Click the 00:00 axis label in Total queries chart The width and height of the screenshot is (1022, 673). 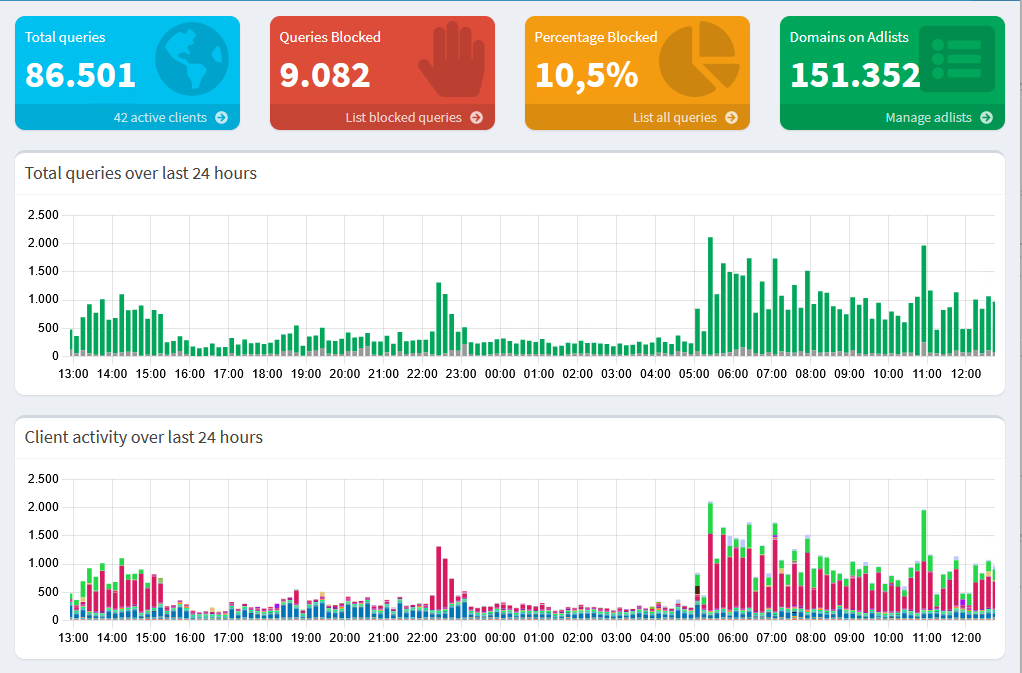pos(500,374)
